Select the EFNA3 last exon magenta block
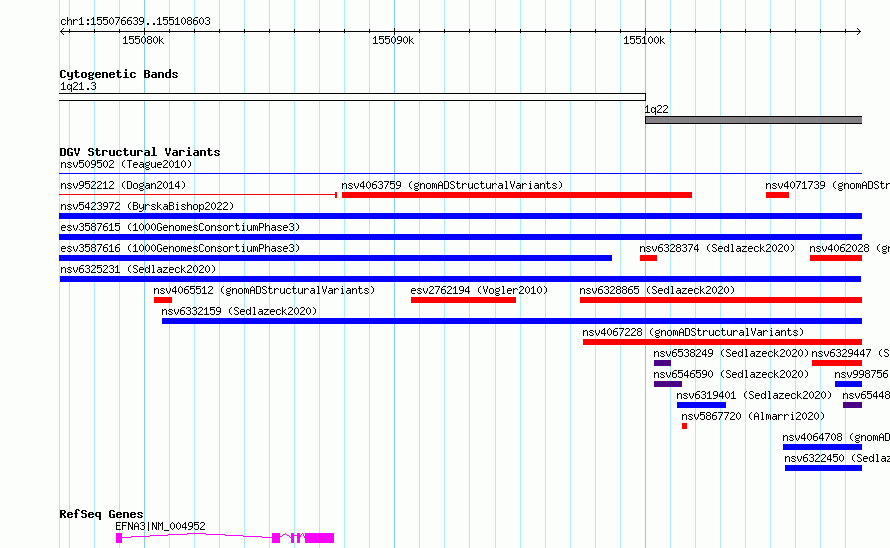This screenshot has height=548, width=890. (x=320, y=538)
